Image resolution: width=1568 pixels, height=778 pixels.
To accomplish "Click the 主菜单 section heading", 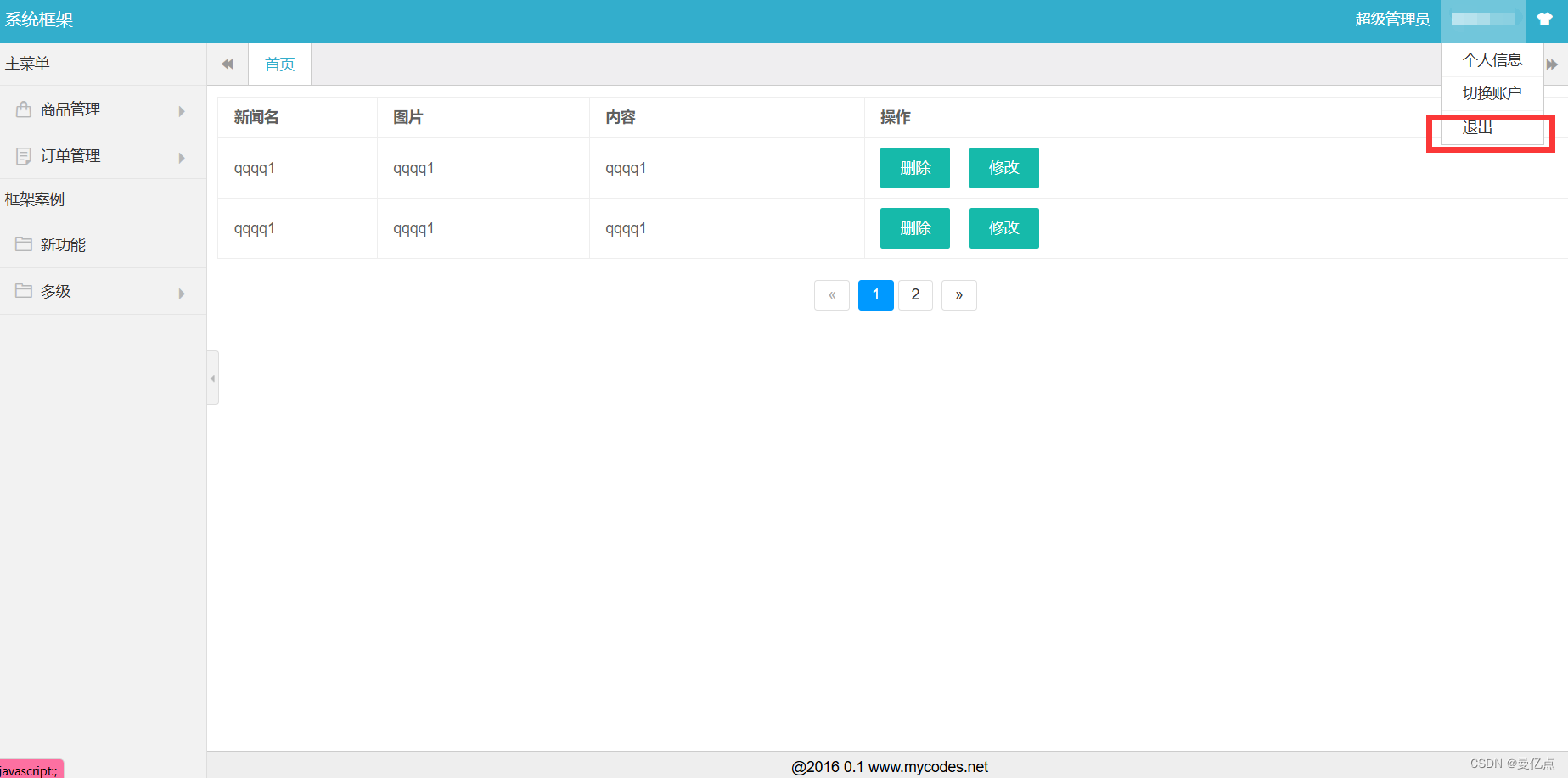I will coord(27,64).
